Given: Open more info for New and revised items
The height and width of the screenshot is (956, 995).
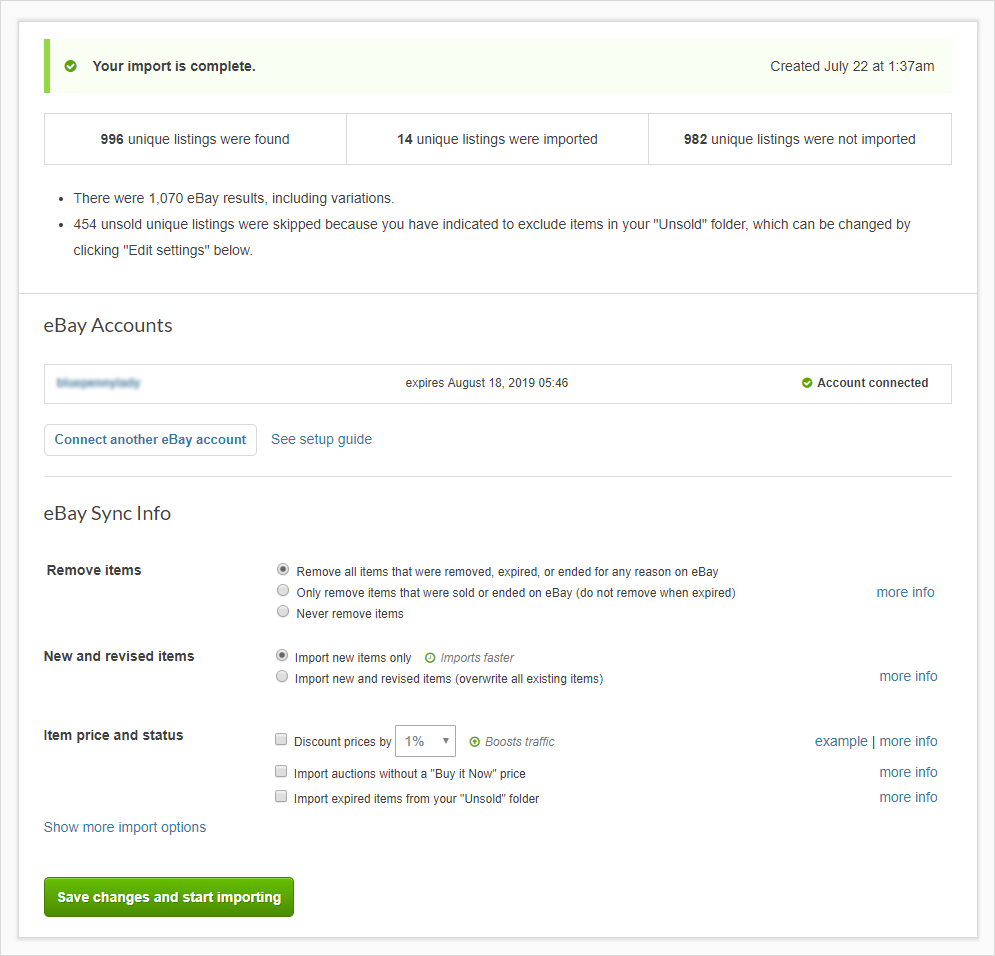Looking at the screenshot, I should pyautogui.click(x=908, y=676).
